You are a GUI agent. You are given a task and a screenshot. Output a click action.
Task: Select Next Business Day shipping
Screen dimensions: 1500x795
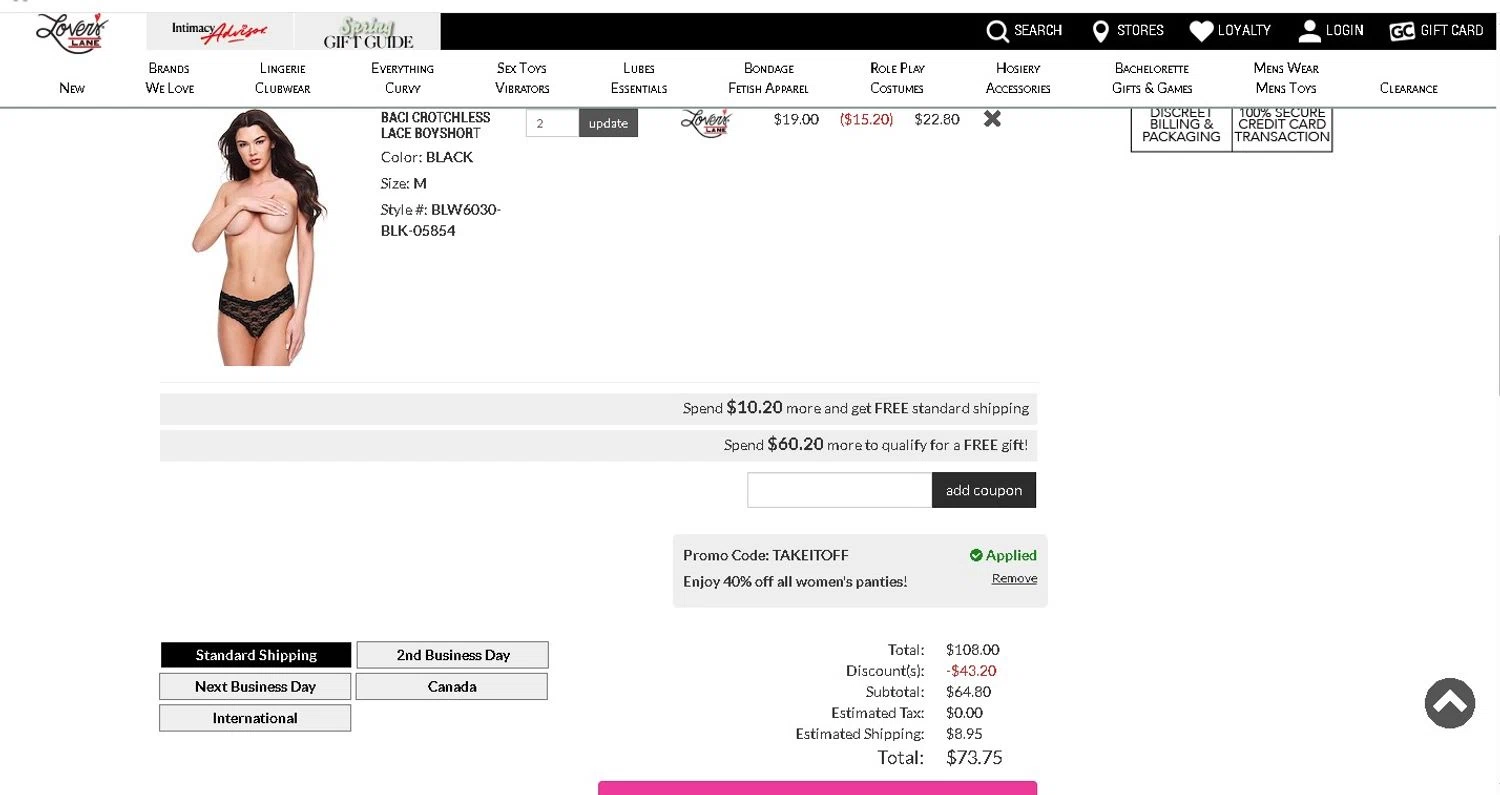click(x=255, y=686)
